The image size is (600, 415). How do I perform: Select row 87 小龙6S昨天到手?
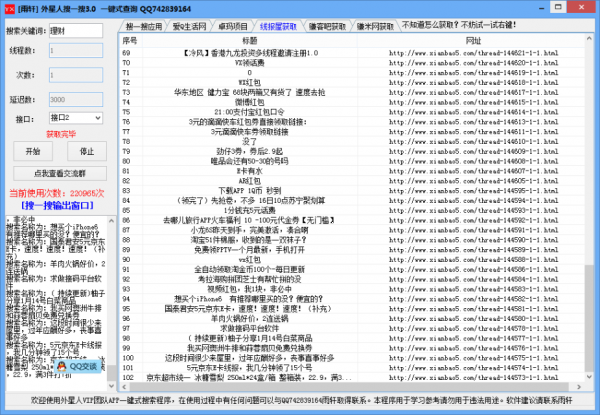click(x=352, y=230)
